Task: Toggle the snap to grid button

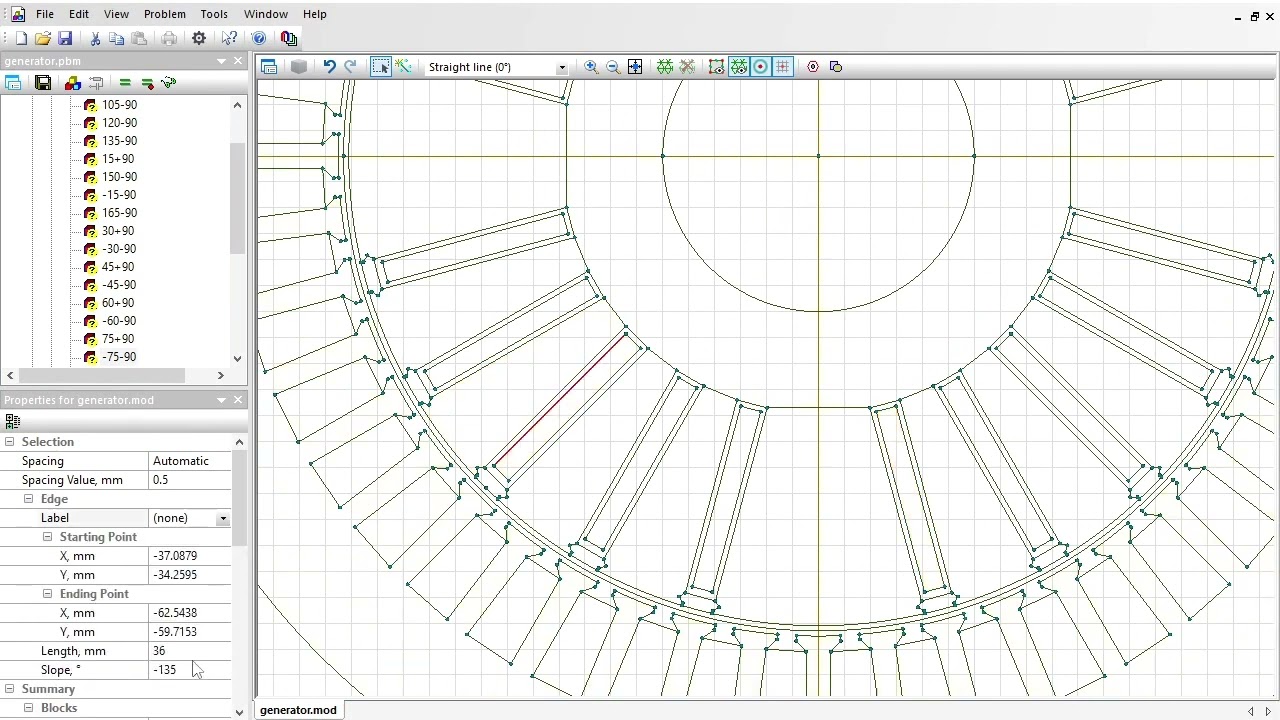Action: (761, 67)
